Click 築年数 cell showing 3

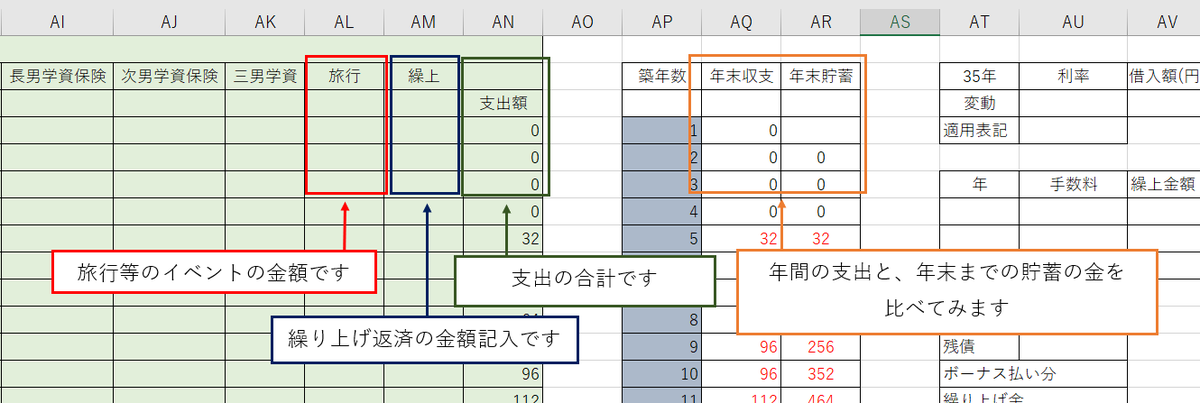(x=662, y=184)
